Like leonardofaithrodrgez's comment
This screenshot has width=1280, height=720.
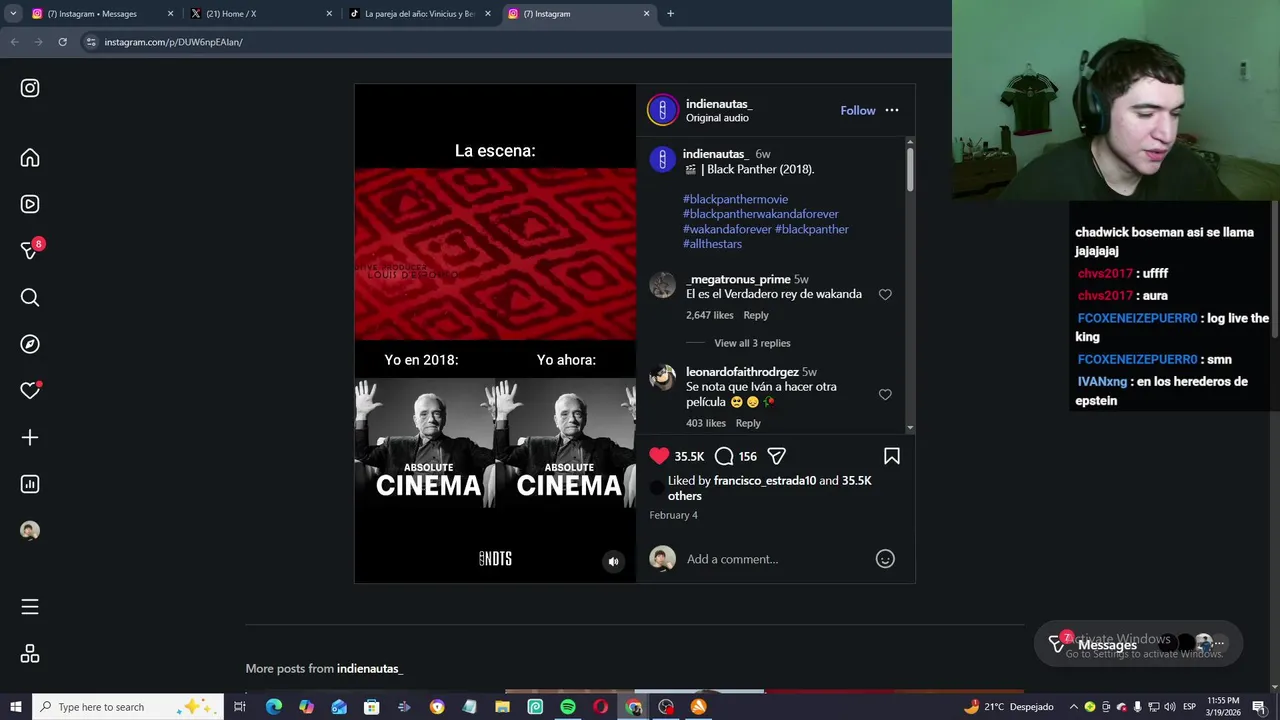[885, 395]
